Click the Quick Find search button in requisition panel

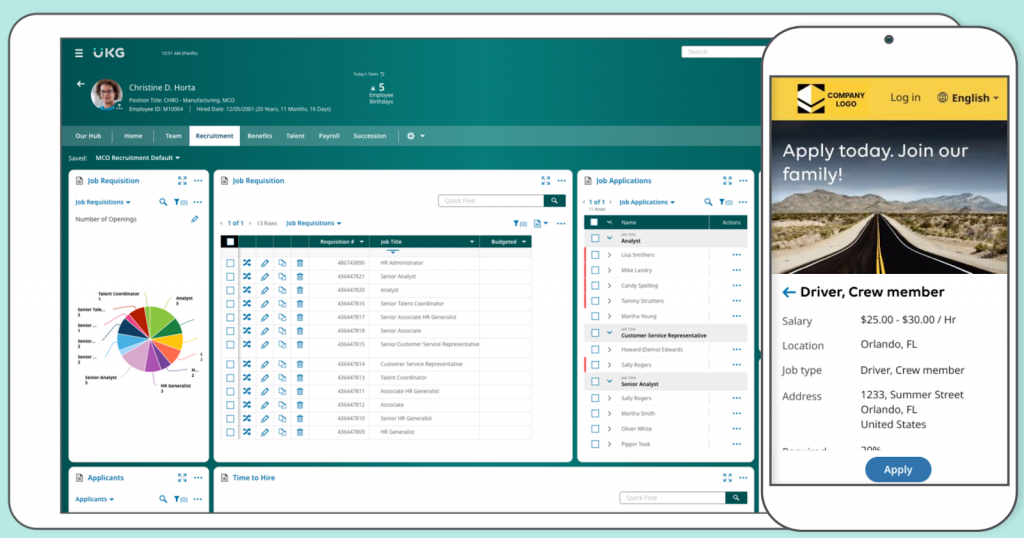554,201
